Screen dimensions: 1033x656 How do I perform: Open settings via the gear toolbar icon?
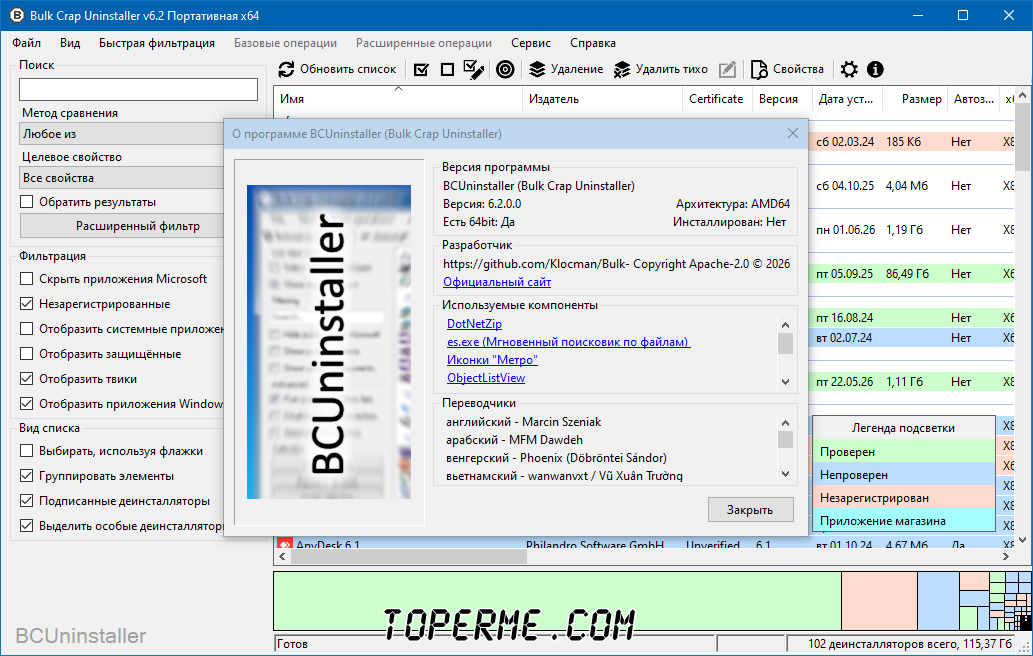pyautogui.click(x=849, y=69)
